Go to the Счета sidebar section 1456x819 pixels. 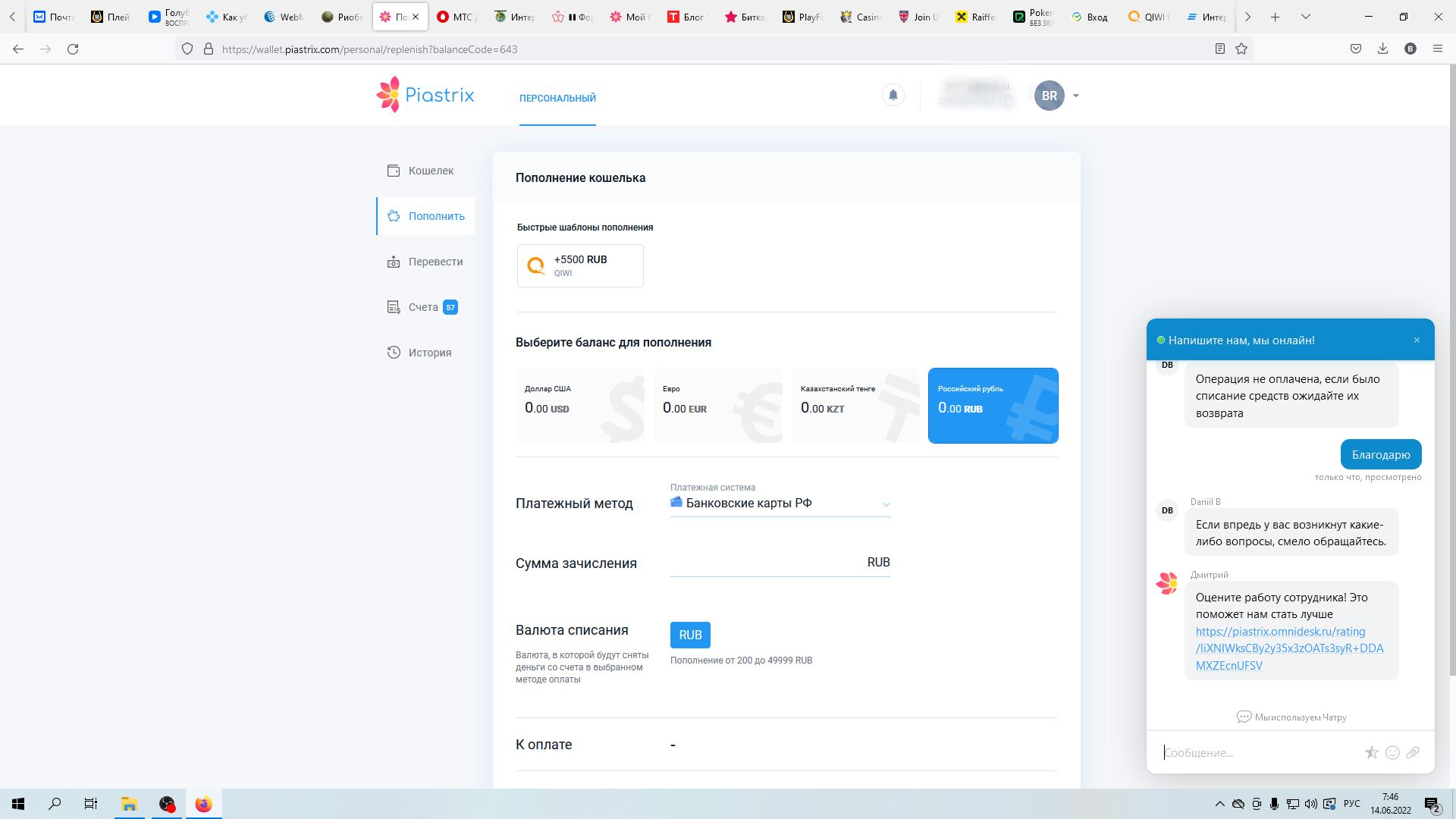tap(423, 307)
